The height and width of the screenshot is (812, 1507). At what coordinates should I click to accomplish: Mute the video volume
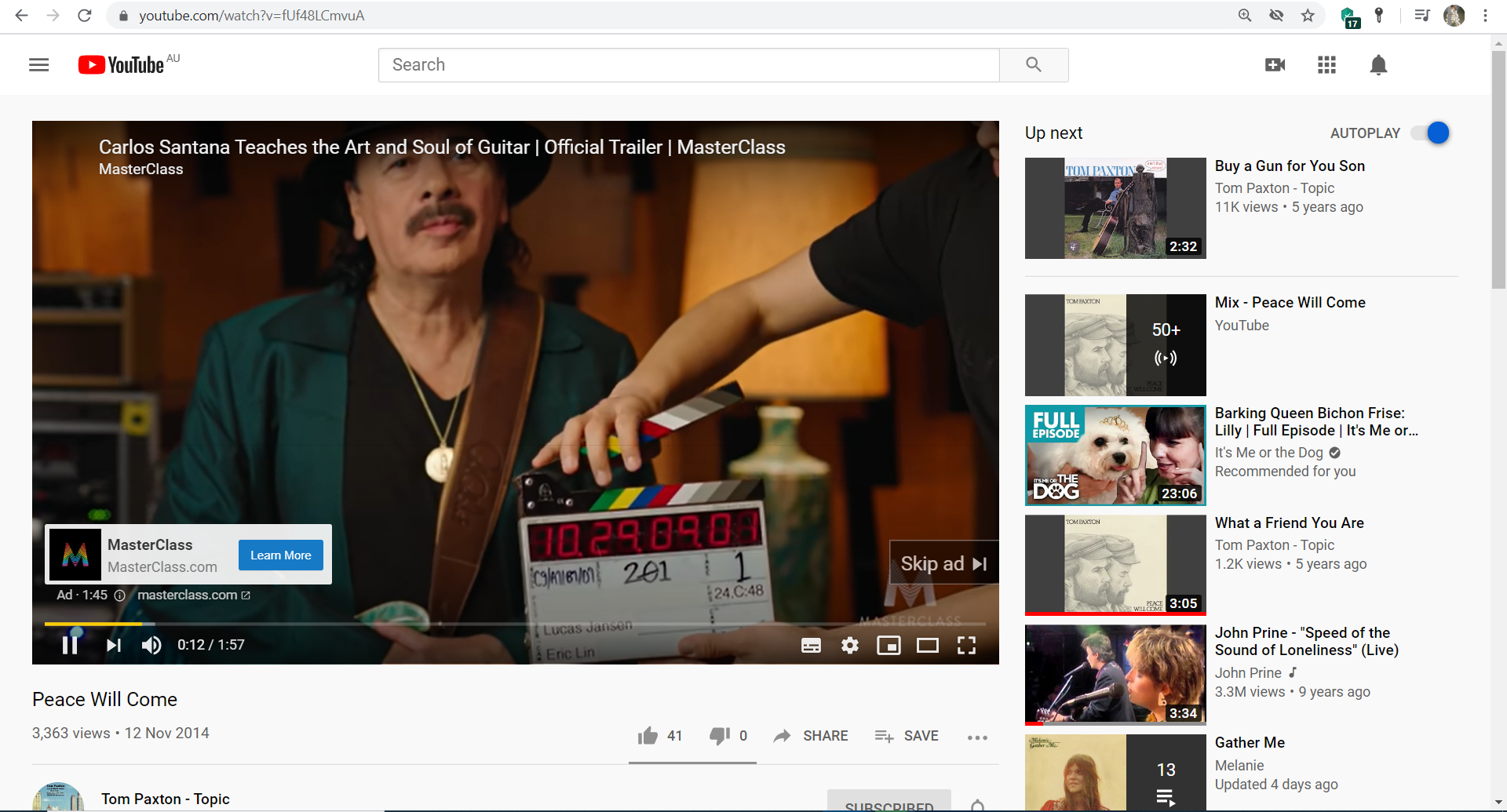[151, 645]
